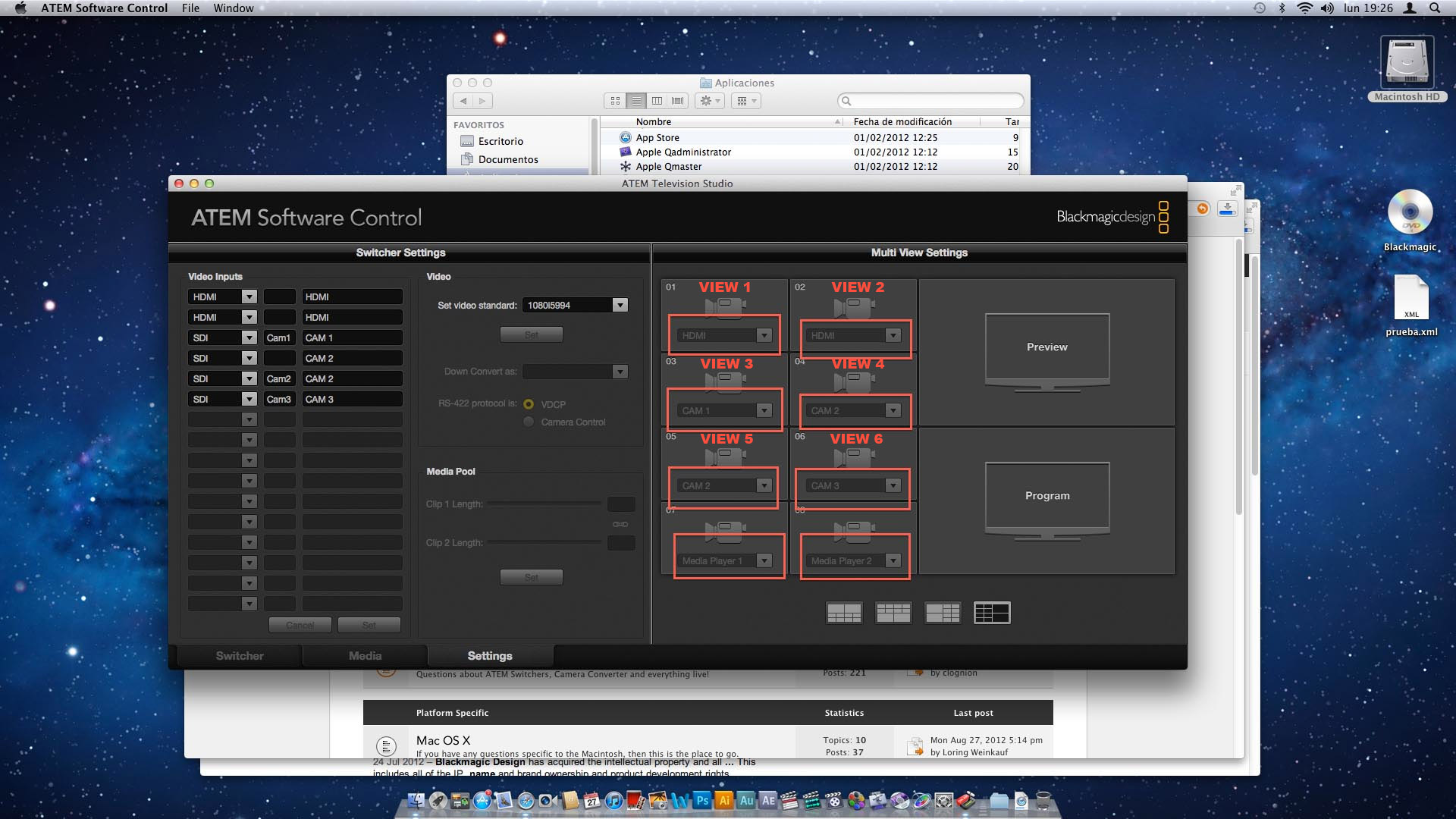
Task: Select the Blackmagic DVD desktop icon
Action: (x=1410, y=220)
